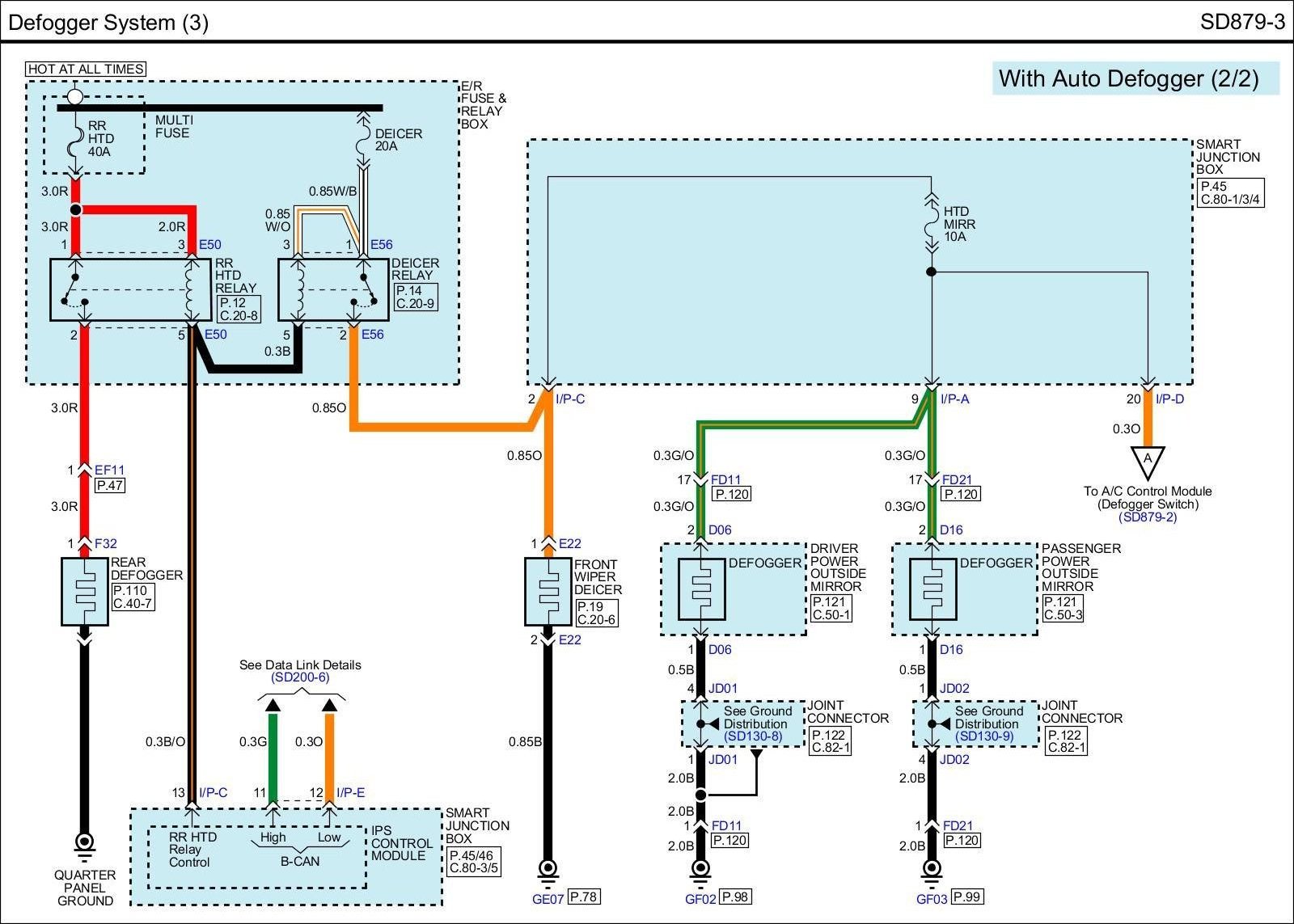Screen dimensions: 1294x924
Task: Click the With Auto Defogger (2/2) banner
Action: tap(1129, 79)
